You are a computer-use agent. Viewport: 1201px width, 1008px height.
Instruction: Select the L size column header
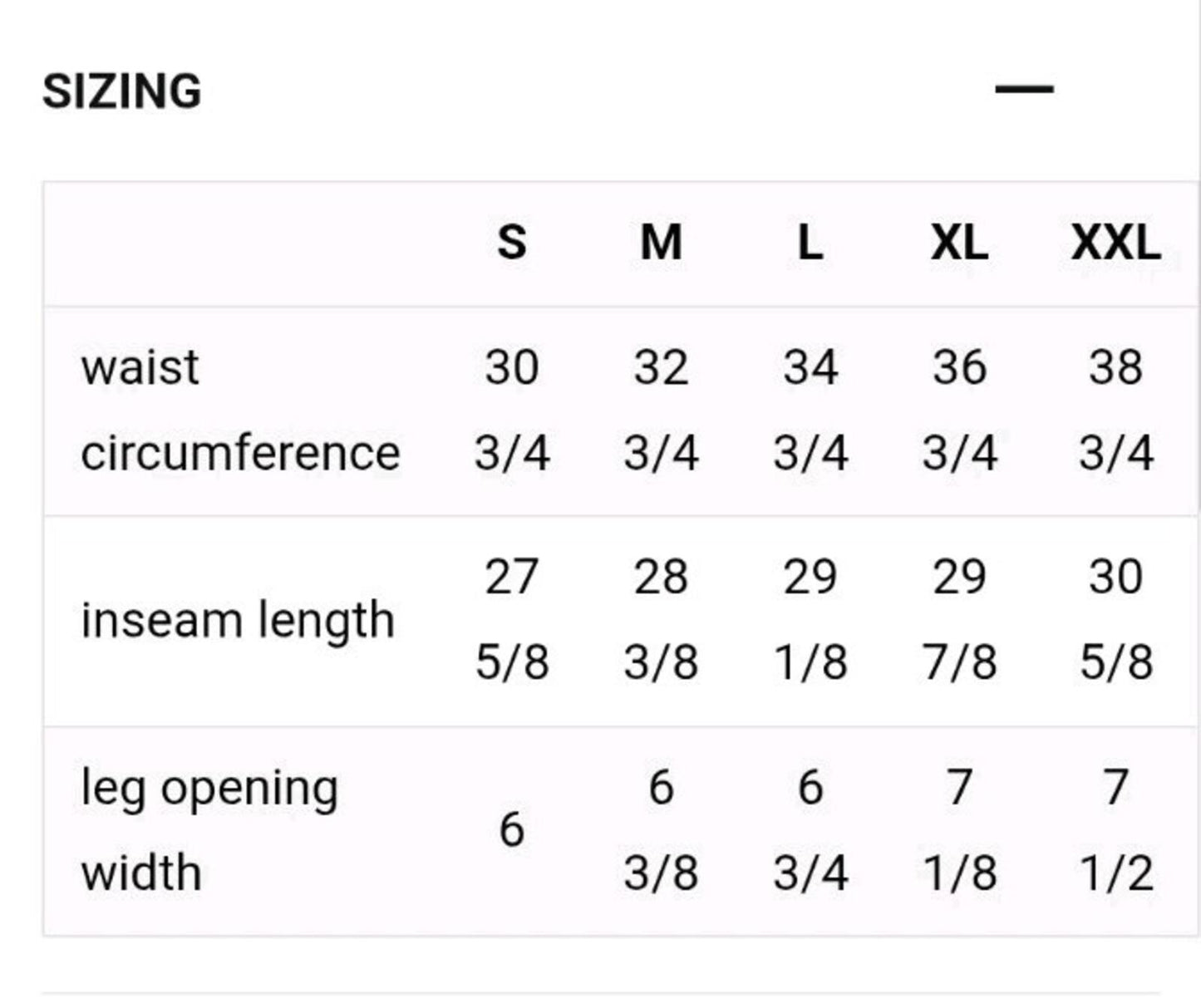click(810, 243)
